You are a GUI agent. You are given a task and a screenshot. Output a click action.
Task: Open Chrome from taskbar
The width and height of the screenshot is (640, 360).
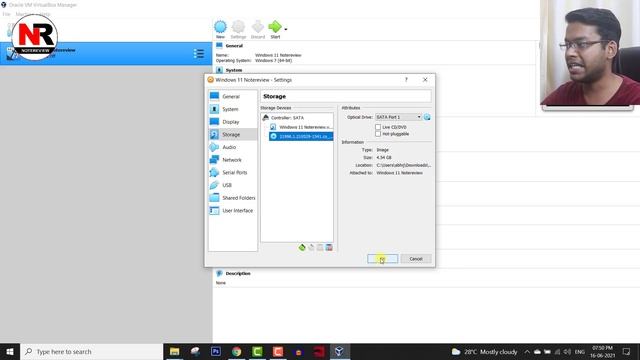point(236,351)
